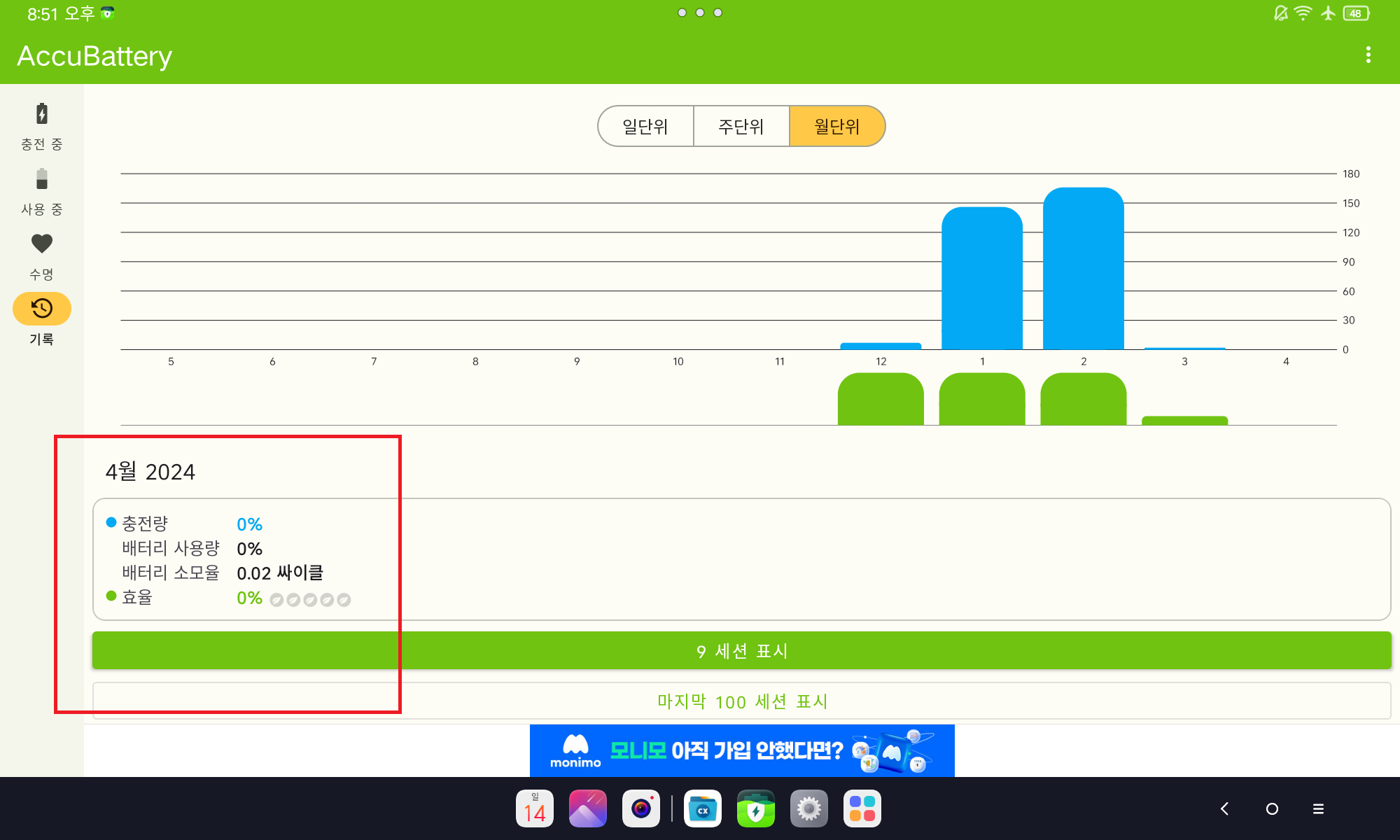Image resolution: width=1400 pixels, height=840 pixels.
Task: Open the app drawer grid icon
Action: pos(862,809)
